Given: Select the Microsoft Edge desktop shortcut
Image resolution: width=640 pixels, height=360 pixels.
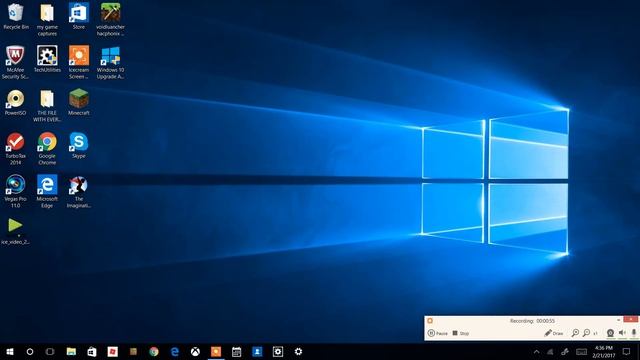Looking at the screenshot, I should pos(47,191).
